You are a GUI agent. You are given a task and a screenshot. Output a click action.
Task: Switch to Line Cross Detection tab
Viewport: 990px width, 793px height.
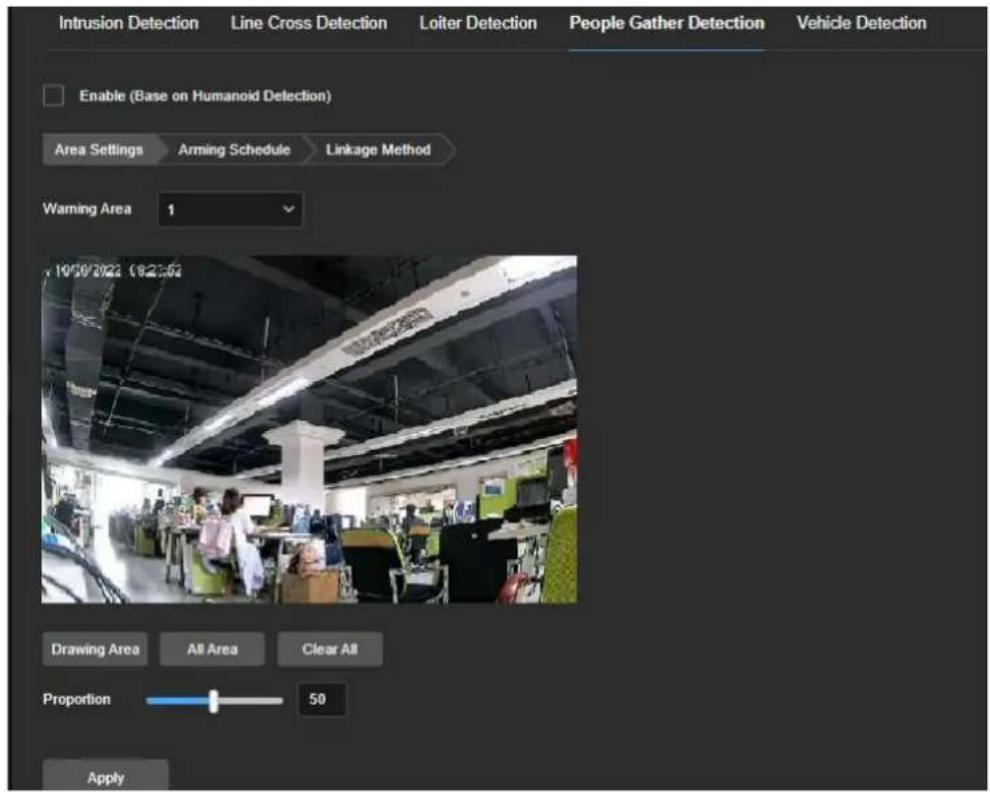(x=309, y=23)
